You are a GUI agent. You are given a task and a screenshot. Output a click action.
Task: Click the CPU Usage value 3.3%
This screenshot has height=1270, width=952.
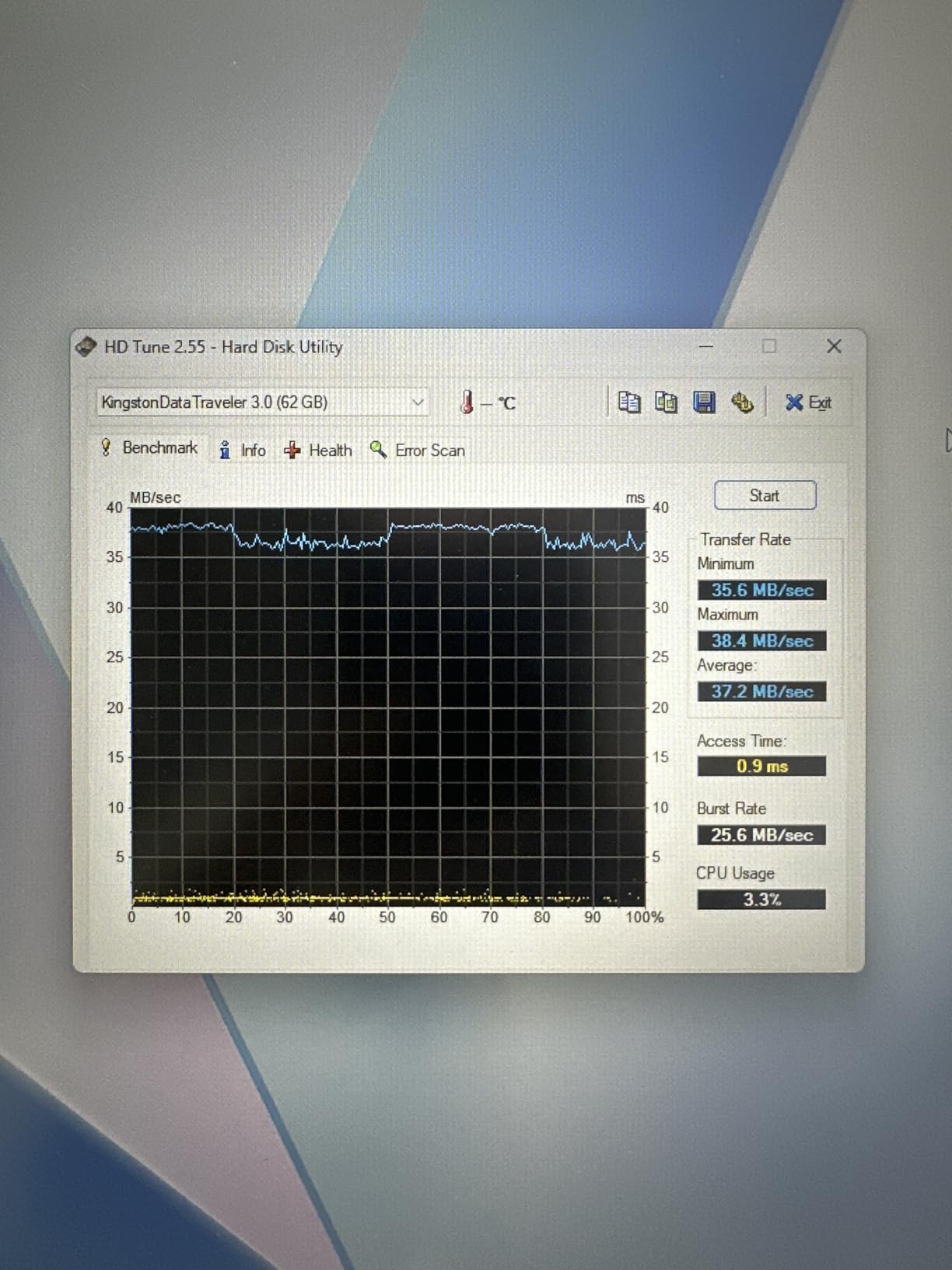tap(761, 900)
